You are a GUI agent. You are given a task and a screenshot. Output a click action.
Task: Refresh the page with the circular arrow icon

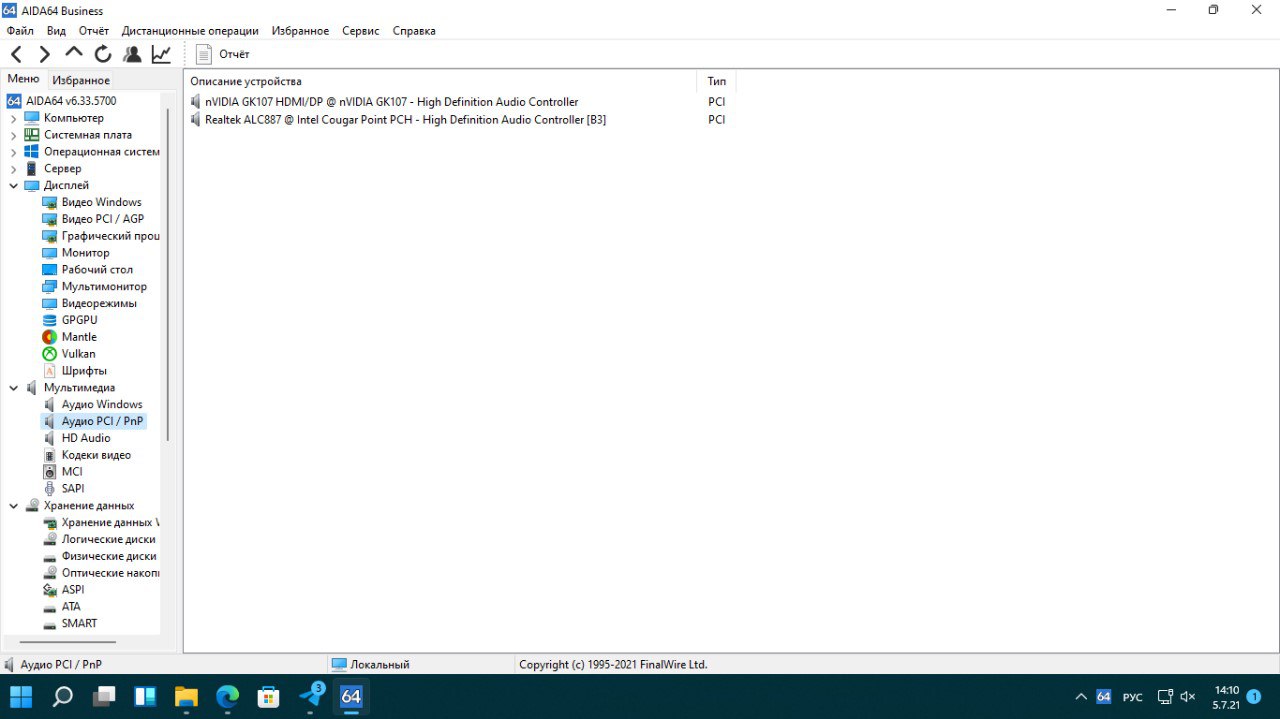[x=103, y=54]
